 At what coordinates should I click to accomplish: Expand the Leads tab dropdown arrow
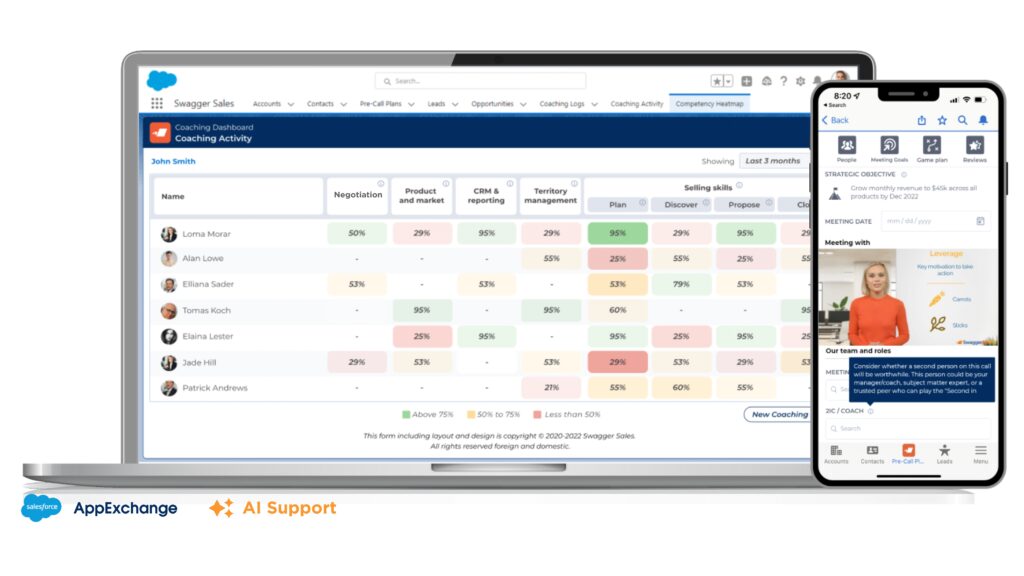tap(455, 104)
